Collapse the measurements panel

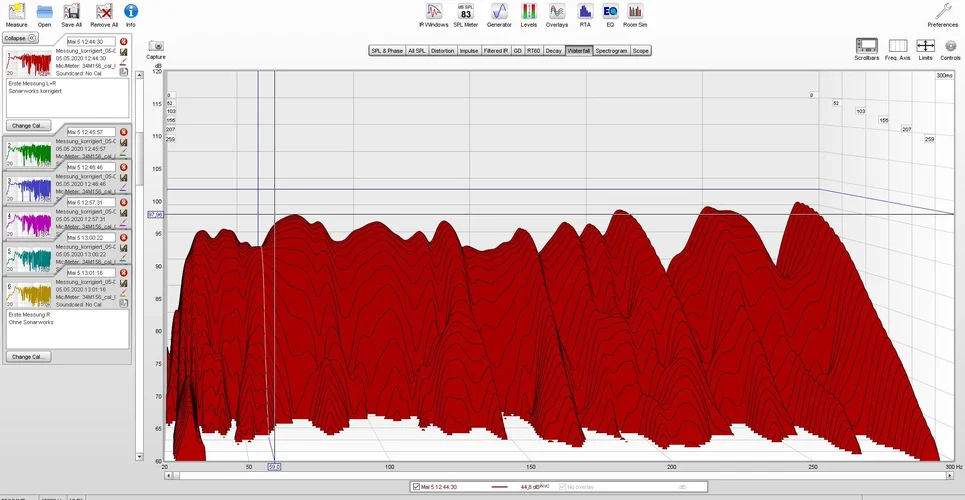point(20,38)
